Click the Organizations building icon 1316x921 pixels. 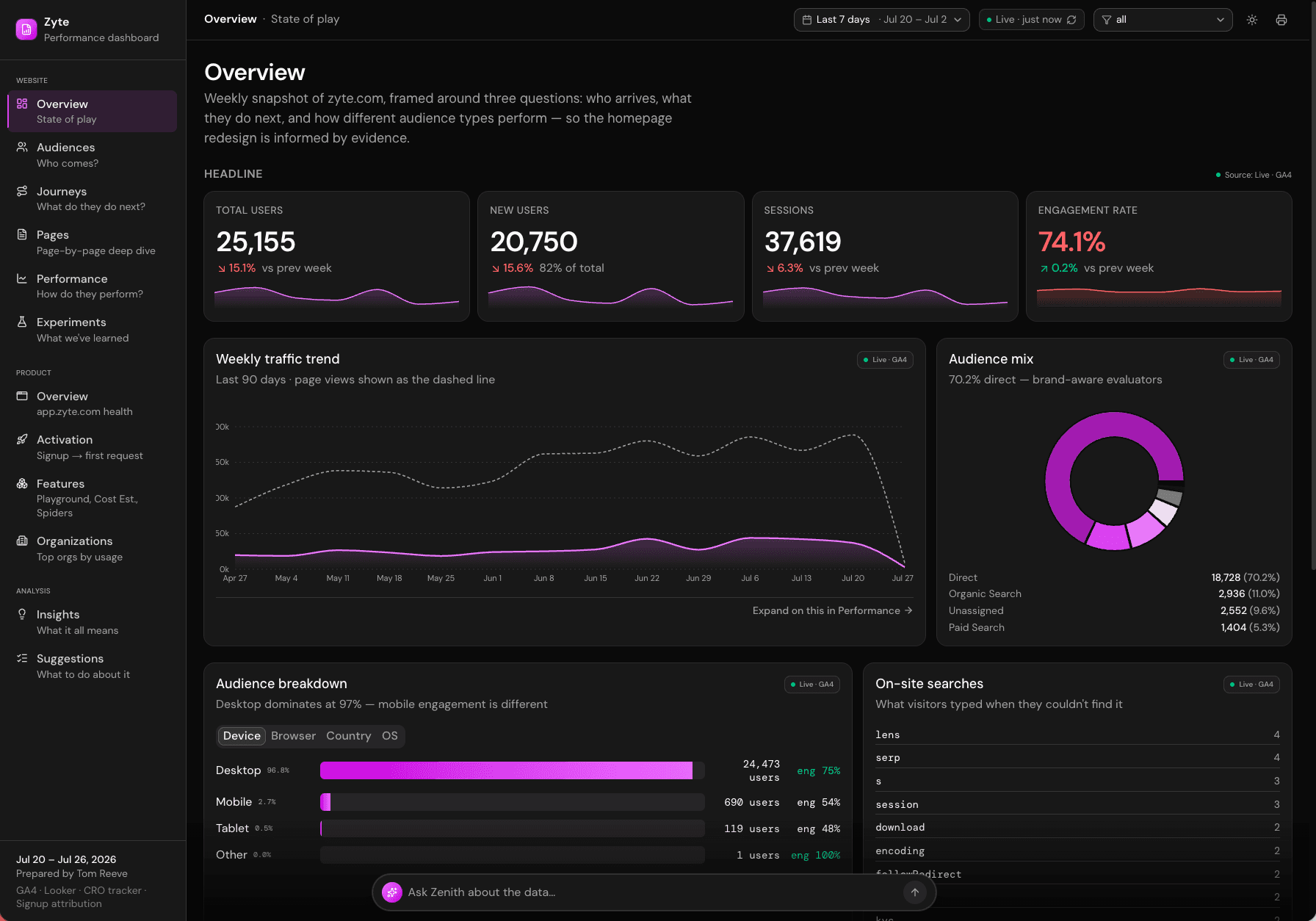point(22,541)
